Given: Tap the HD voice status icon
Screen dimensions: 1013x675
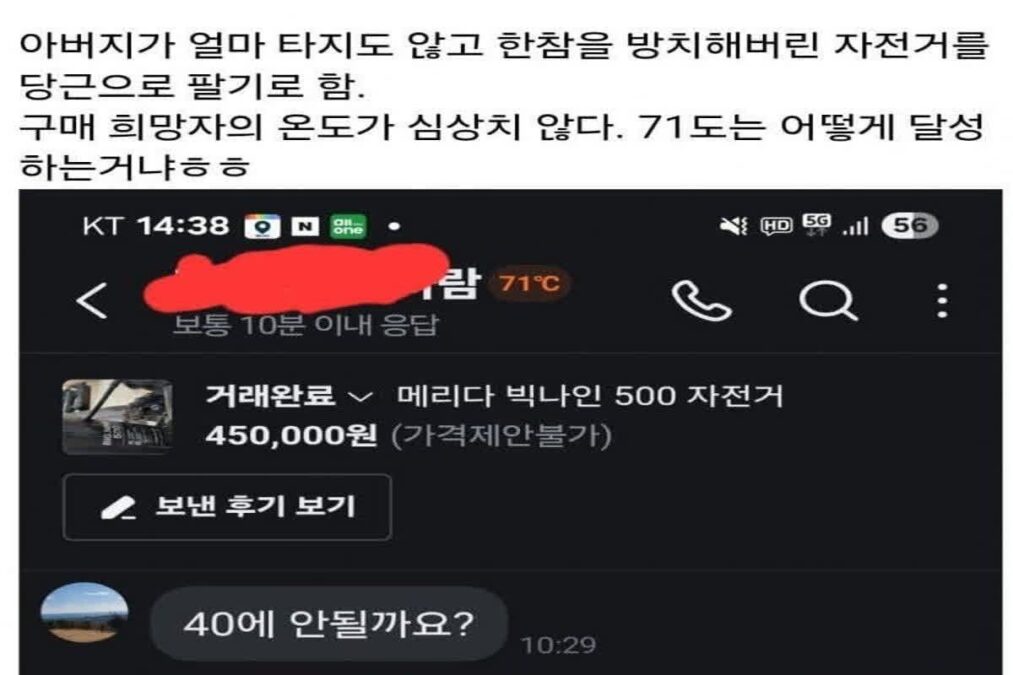Looking at the screenshot, I should (776, 226).
